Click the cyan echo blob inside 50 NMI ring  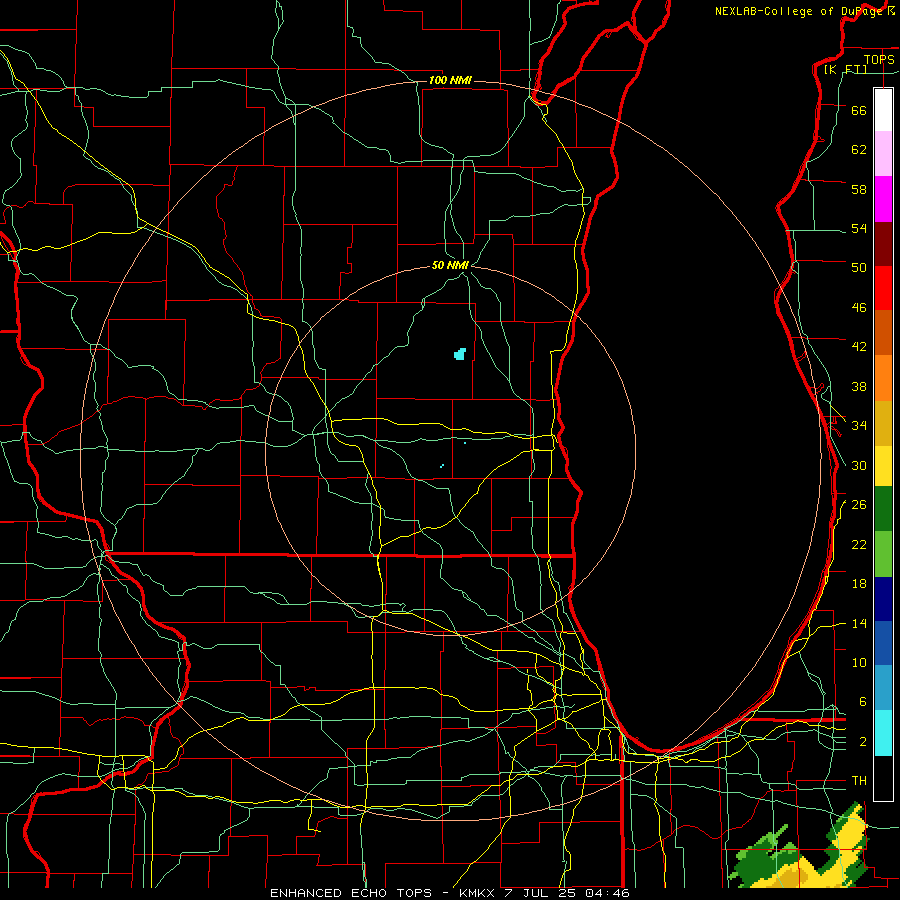click(460, 354)
